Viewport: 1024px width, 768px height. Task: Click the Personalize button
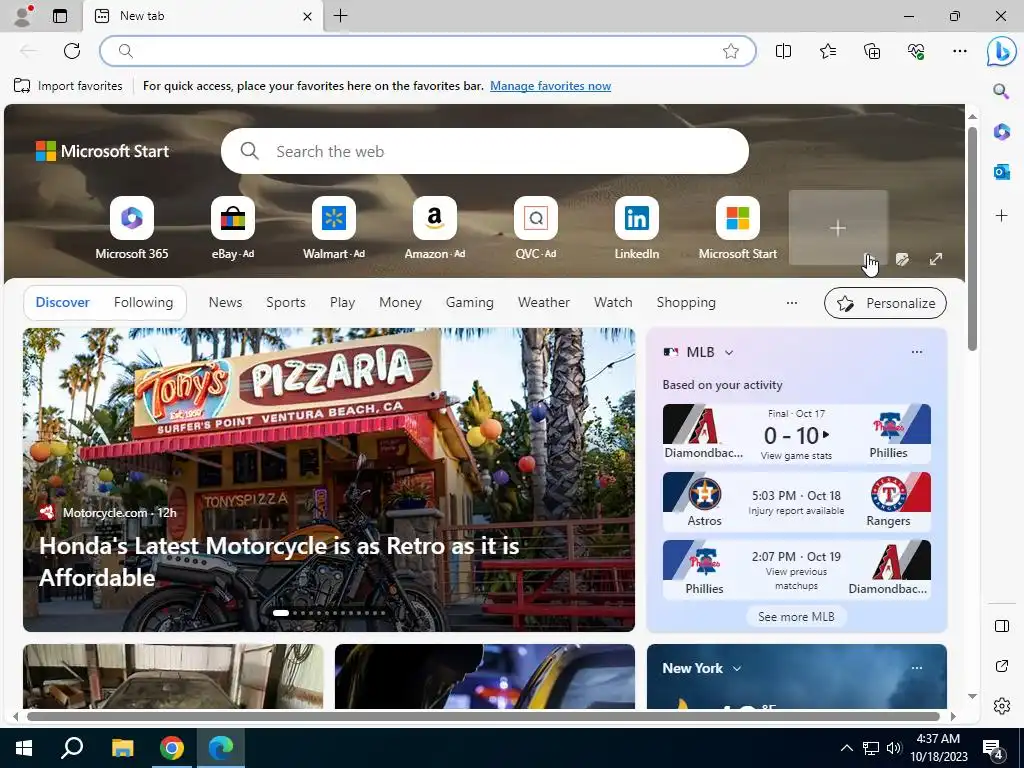[x=885, y=303]
